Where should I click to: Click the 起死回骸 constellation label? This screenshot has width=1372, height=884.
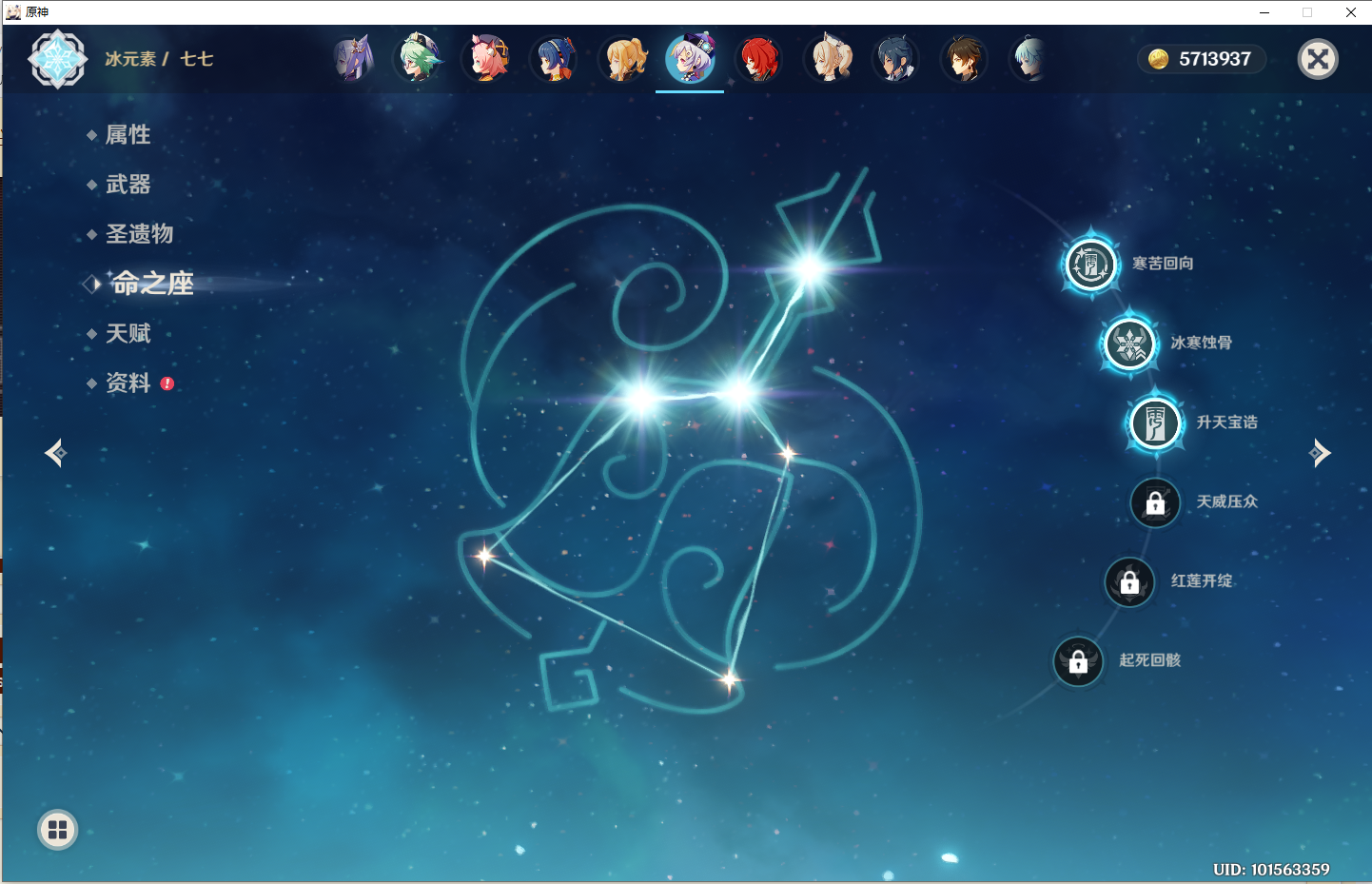pyautogui.click(x=1150, y=660)
